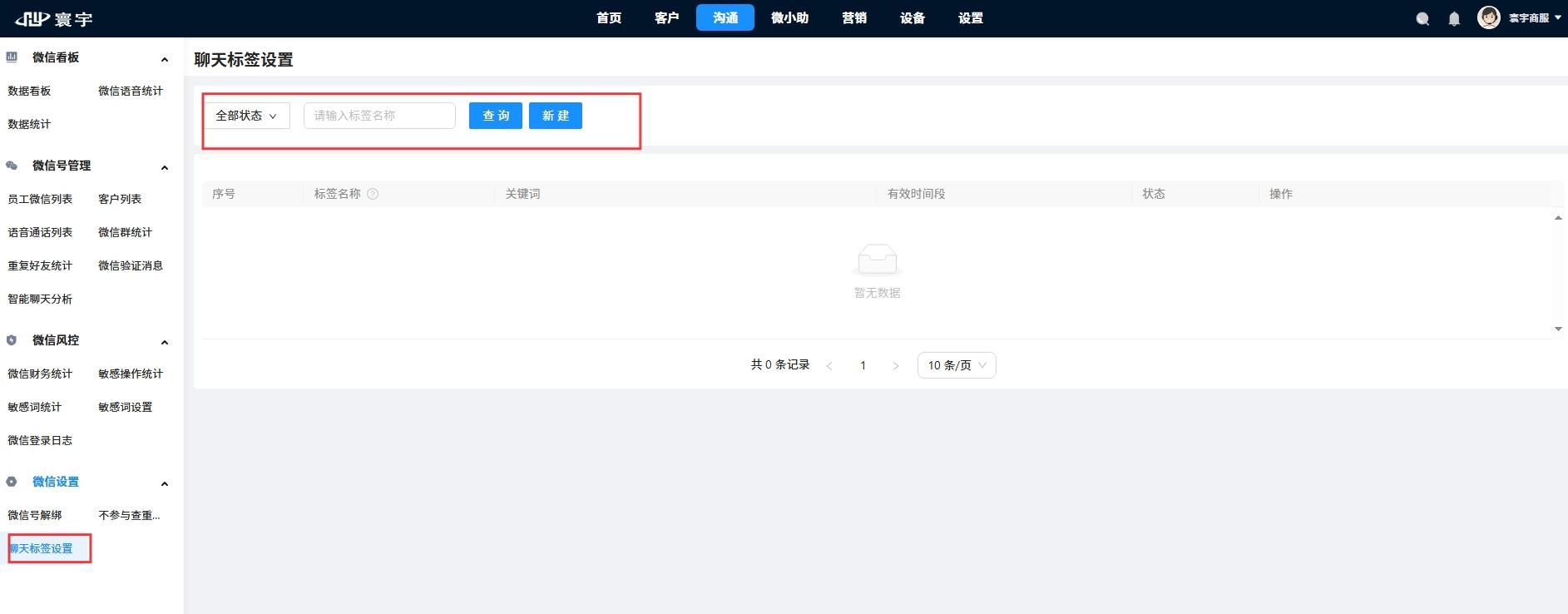Open 不参与查重... menu item
The height and width of the screenshot is (614, 1568).
point(129,515)
